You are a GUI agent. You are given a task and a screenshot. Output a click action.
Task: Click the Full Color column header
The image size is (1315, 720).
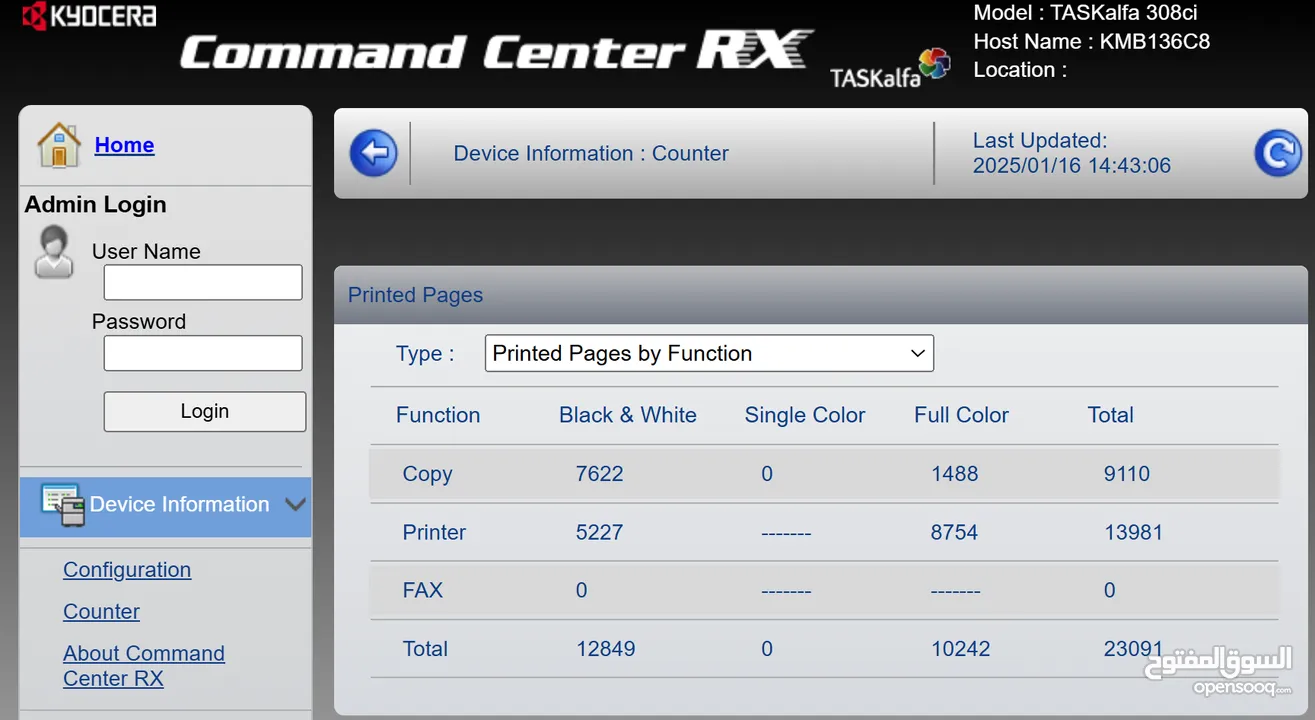click(961, 415)
